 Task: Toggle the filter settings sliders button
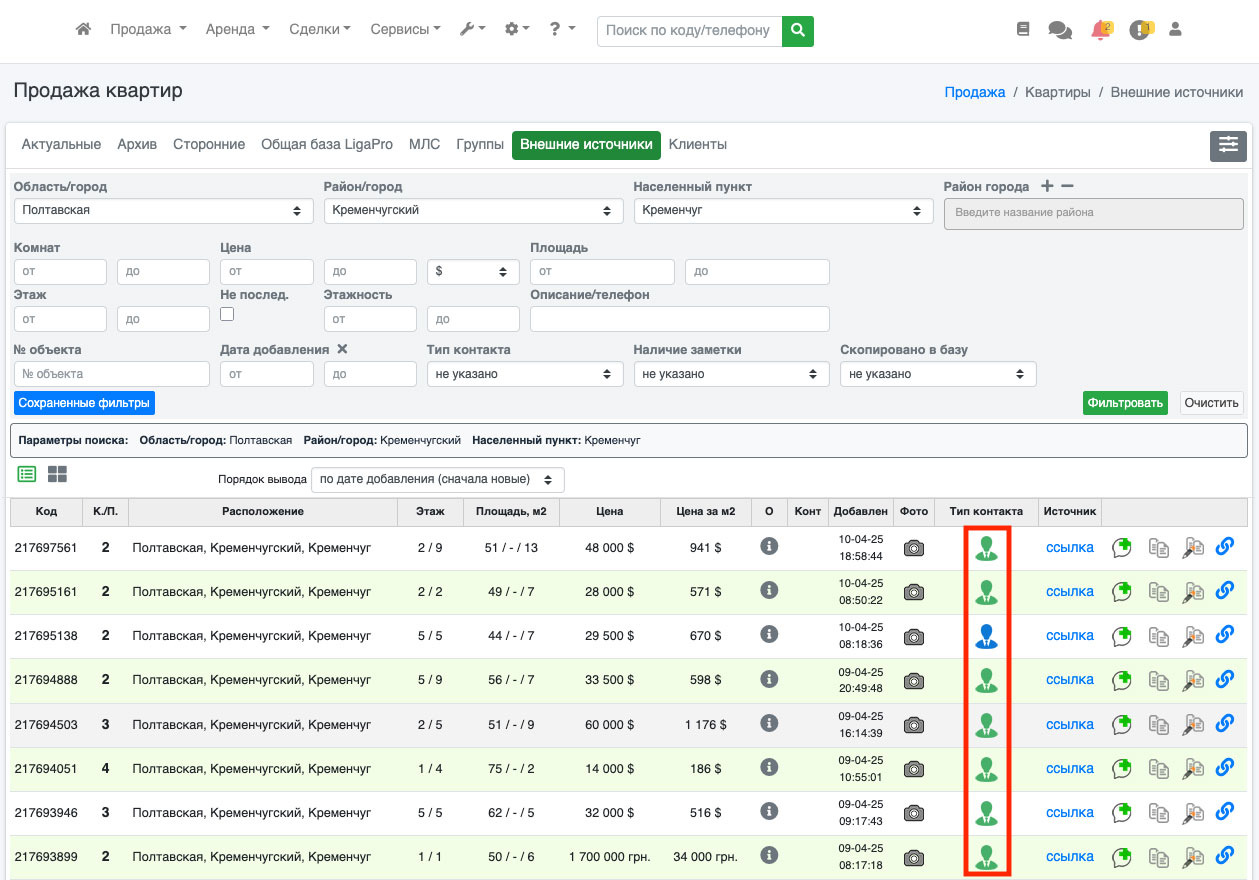click(1228, 145)
